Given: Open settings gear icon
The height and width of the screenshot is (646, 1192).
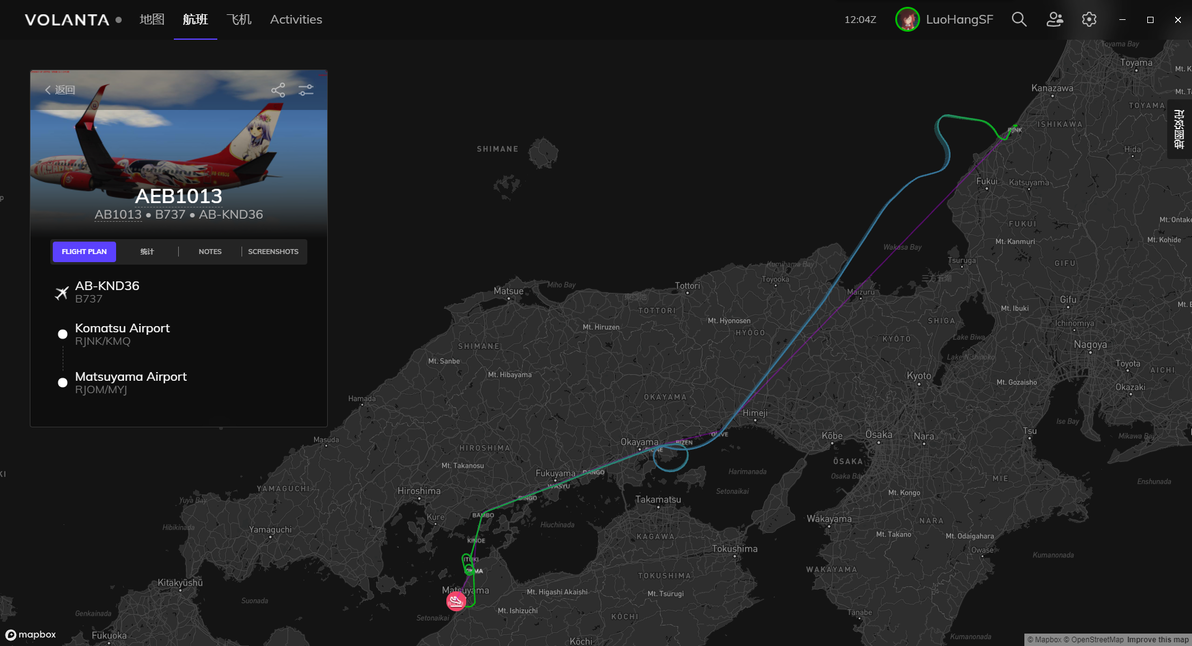Looking at the screenshot, I should tap(1089, 20).
